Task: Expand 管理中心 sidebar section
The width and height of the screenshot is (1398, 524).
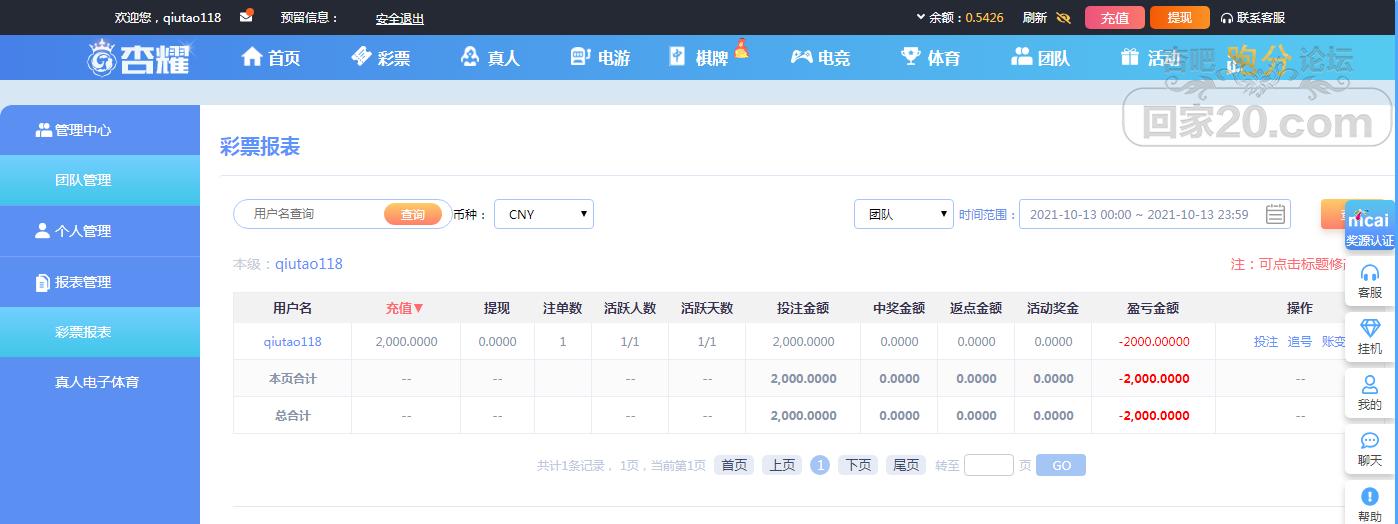Action: [x=100, y=130]
